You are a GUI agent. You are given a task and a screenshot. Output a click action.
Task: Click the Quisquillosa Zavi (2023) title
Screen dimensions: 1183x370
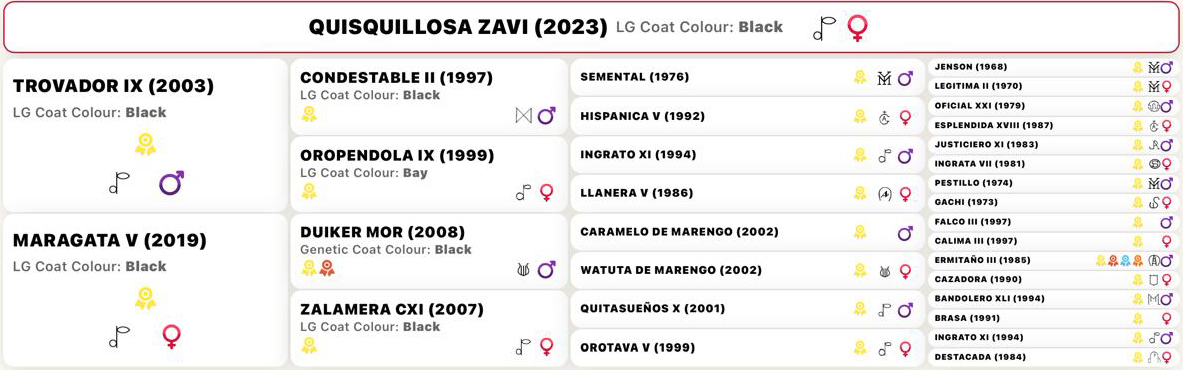(458, 28)
